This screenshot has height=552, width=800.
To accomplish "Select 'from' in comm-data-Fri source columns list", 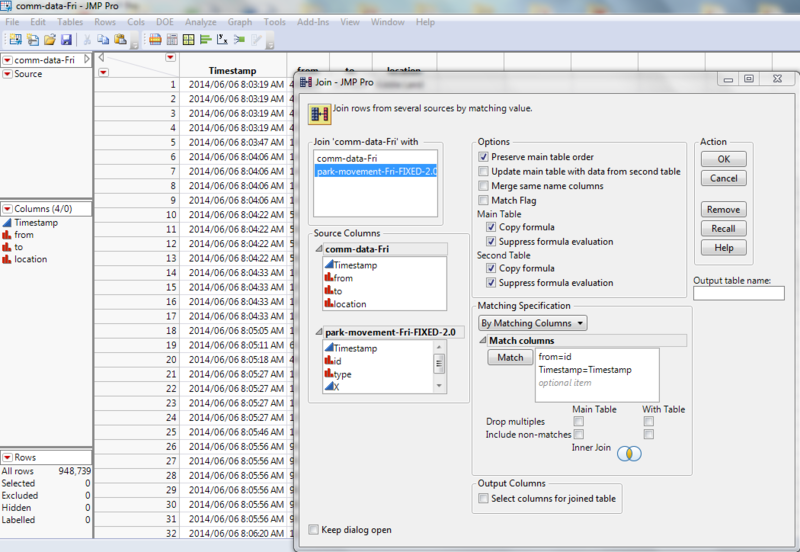I will click(x=343, y=278).
